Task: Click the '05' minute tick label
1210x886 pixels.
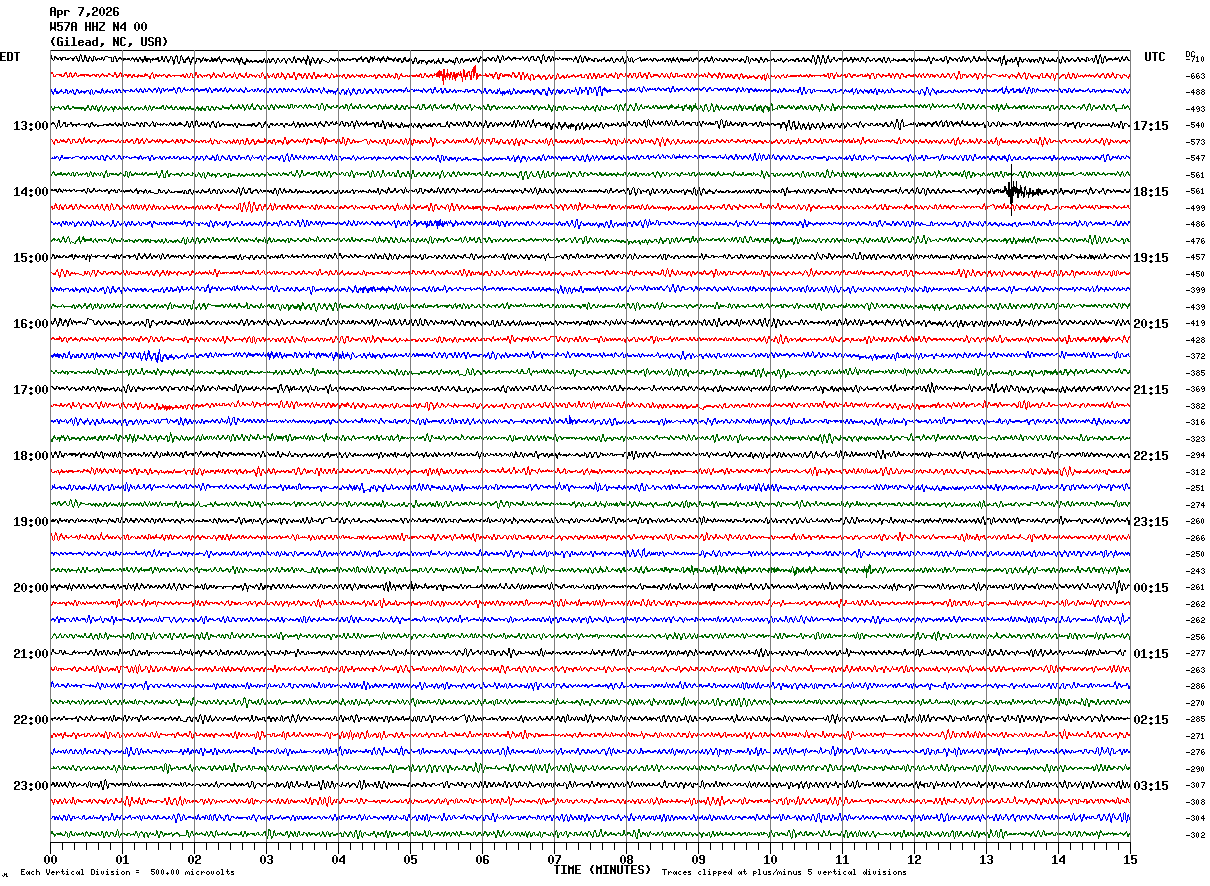Action: [x=410, y=859]
